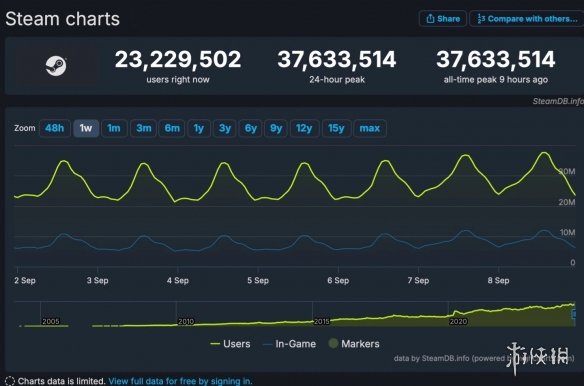Pick the 9y zoom range
This screenshot has width=584, height=386.
pyautogui.click(x=276, y=128)
